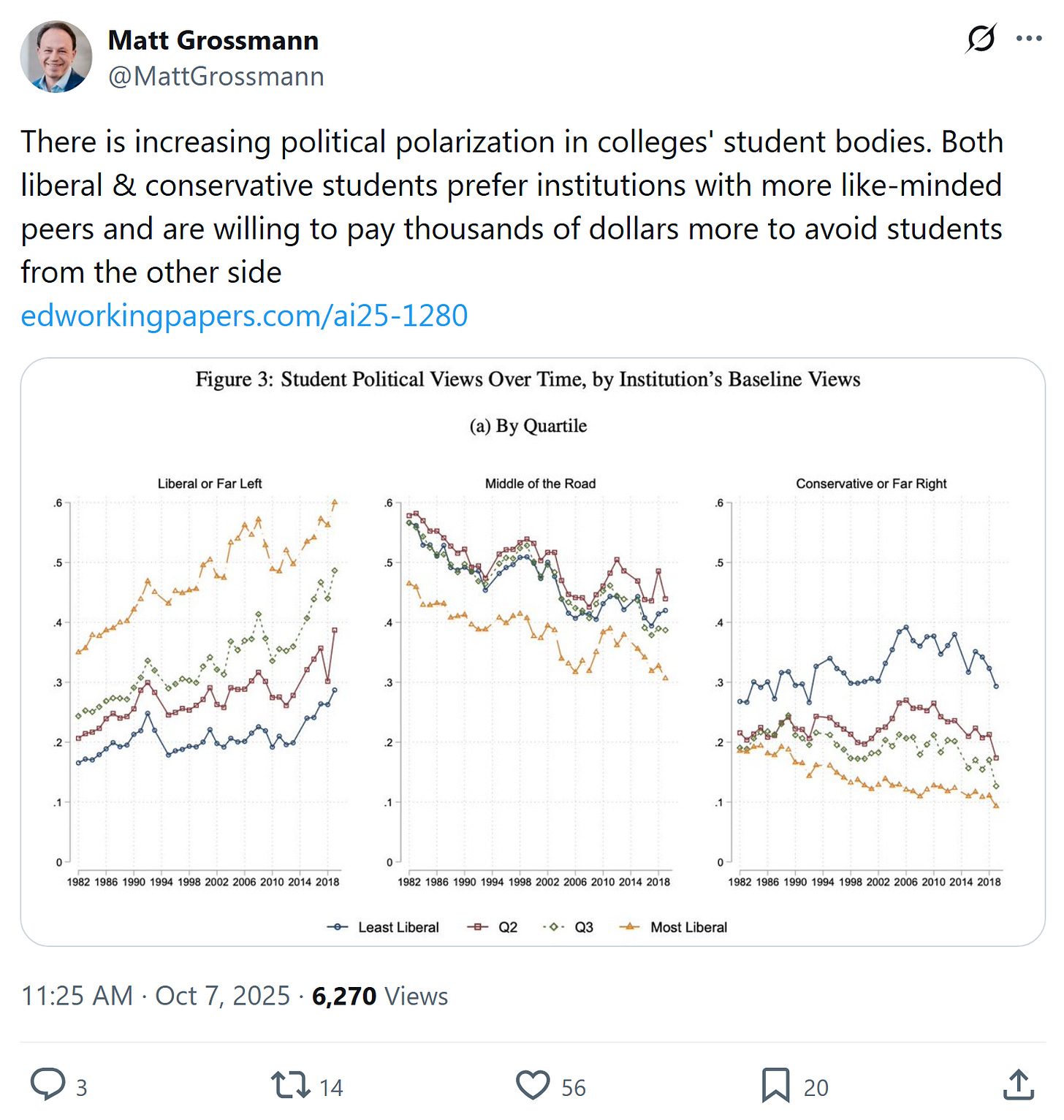Screen dimensions: 1064x1120
Task: Click the 6,270 Views count
Action: coord(380,996)
